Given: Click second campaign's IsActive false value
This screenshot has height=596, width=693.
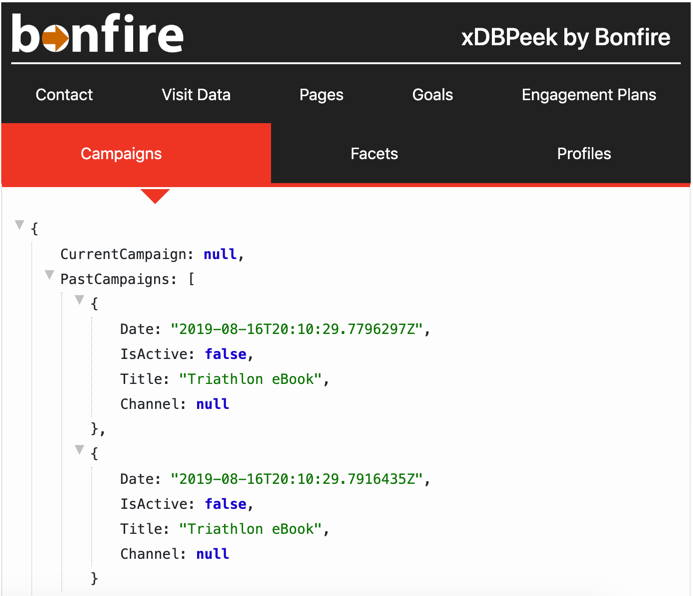Looking at the screenshot, I should pyautogui.click(x=225, y=504).
